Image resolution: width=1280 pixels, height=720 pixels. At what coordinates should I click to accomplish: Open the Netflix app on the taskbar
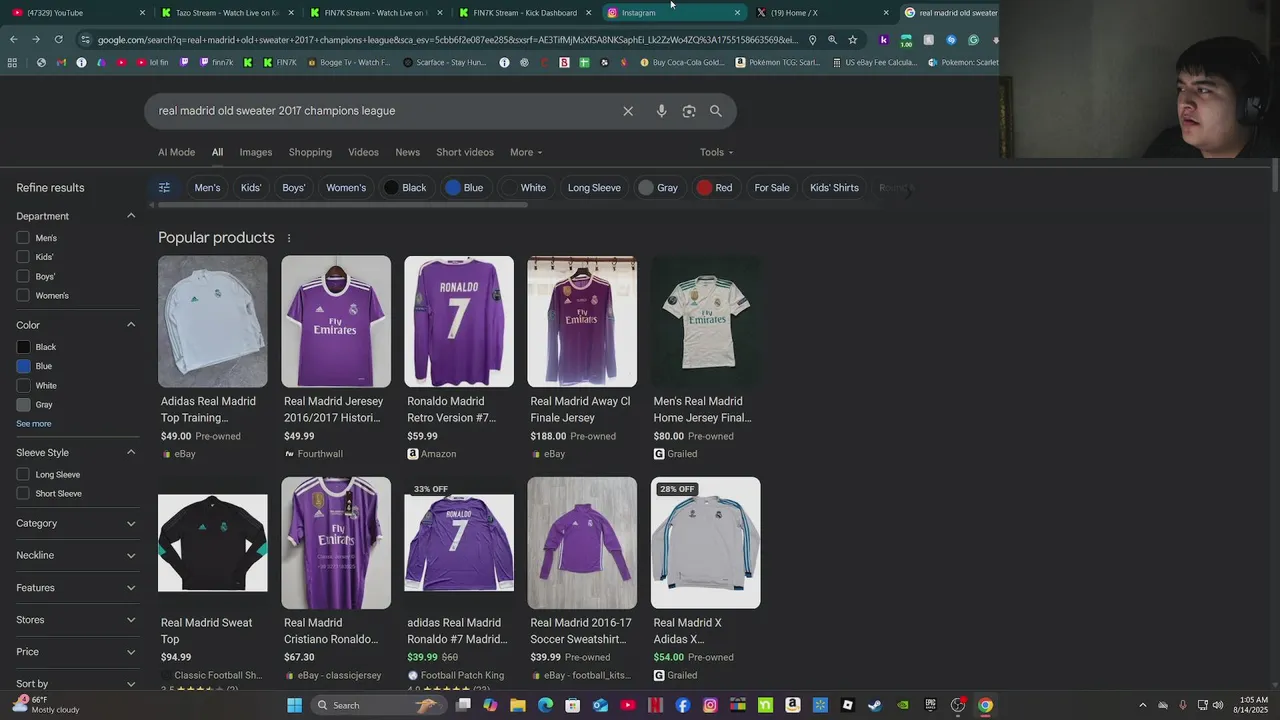click(655, 705)
